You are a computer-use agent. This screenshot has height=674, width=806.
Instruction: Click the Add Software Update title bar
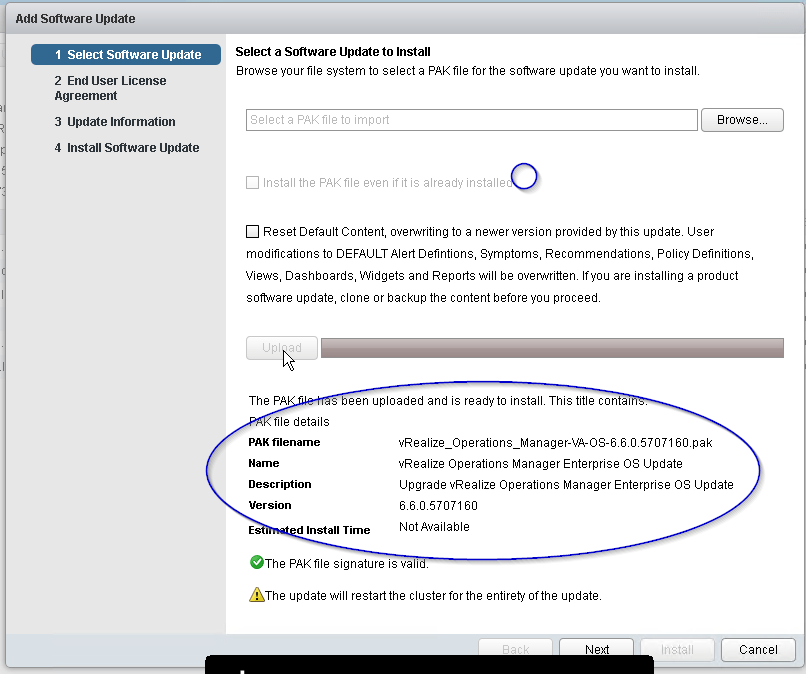pos(400,18)
